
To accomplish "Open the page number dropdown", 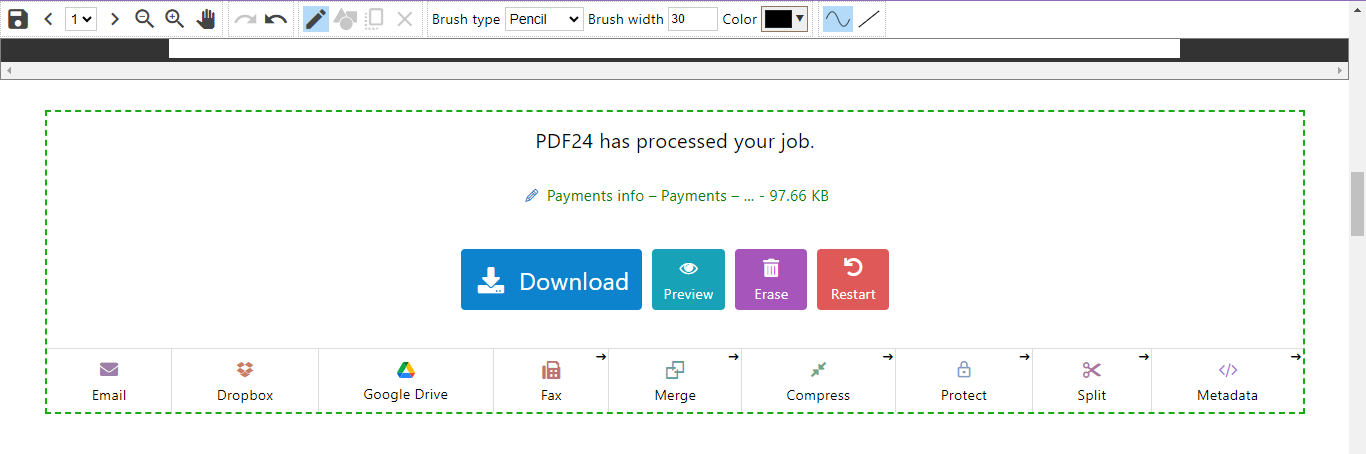I will 81,19.
